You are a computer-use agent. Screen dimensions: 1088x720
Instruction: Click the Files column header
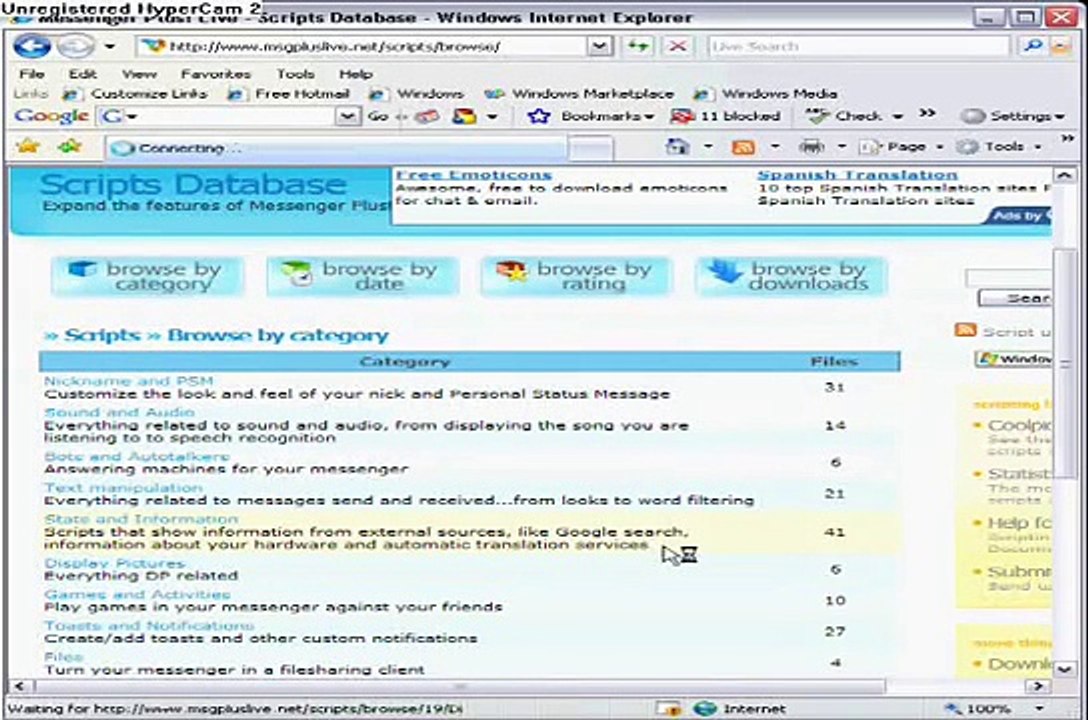[834, 361]
